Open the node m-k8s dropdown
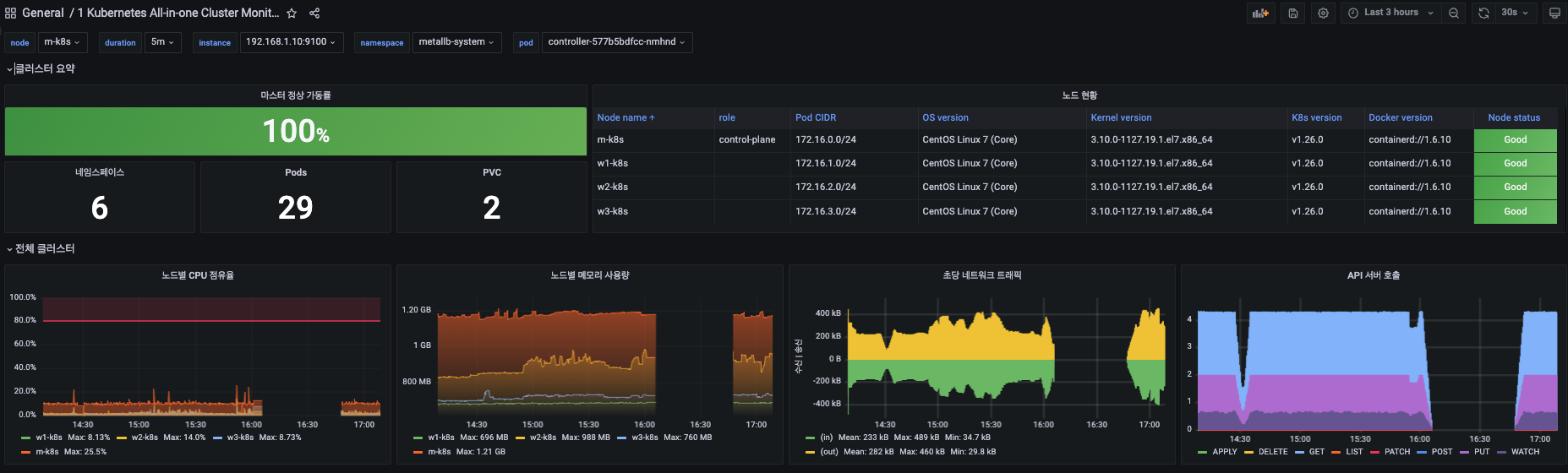Screen dimensions: 1568x473 pos(62,42)
